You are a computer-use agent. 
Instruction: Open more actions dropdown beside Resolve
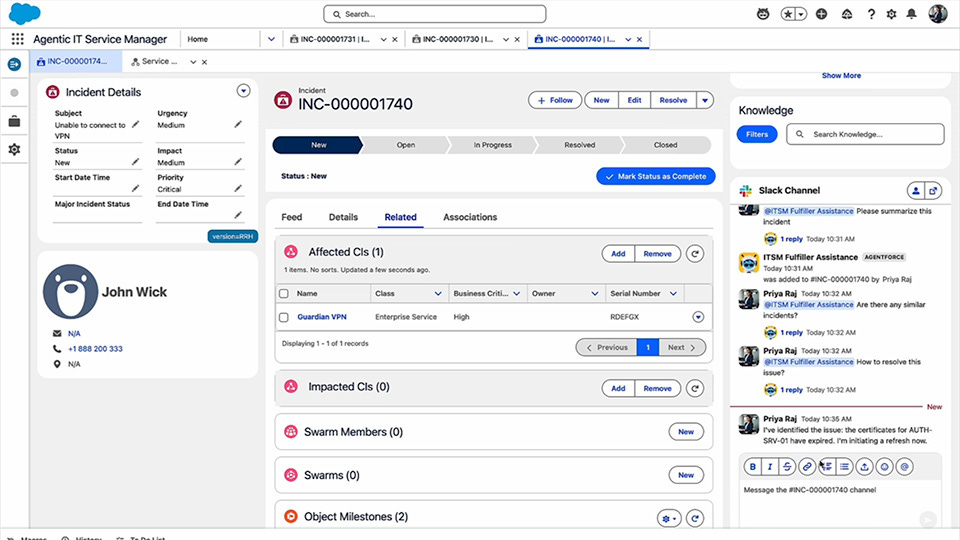tap(705, 100)
